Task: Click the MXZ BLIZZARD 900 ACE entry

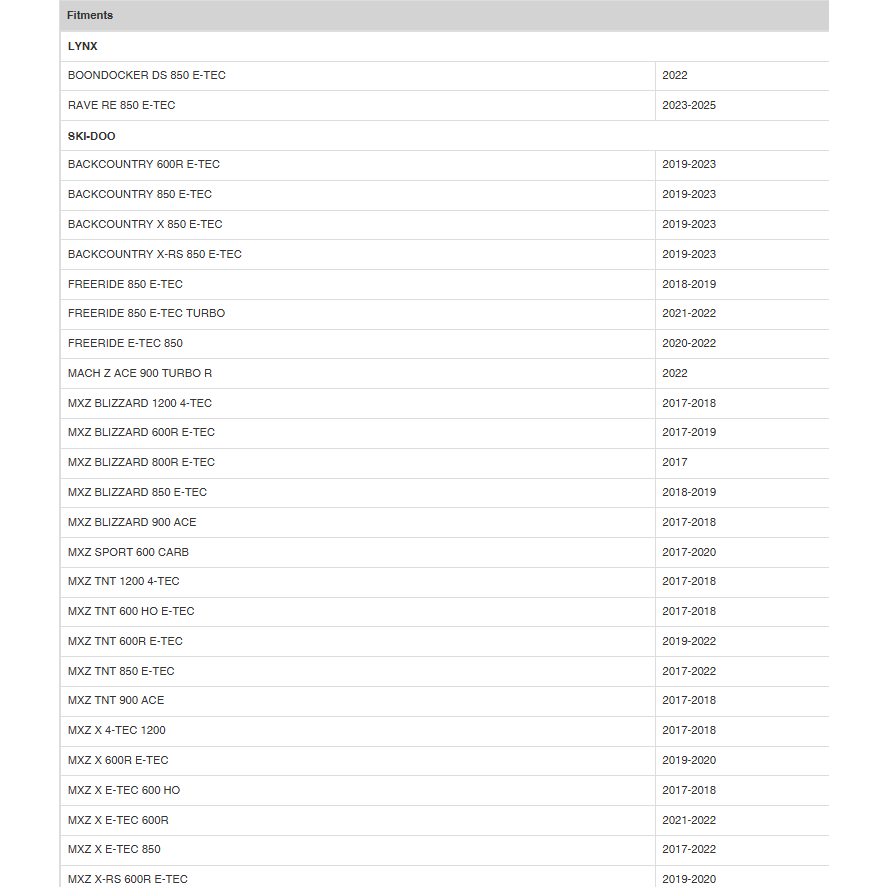Action: coord(132,522)
